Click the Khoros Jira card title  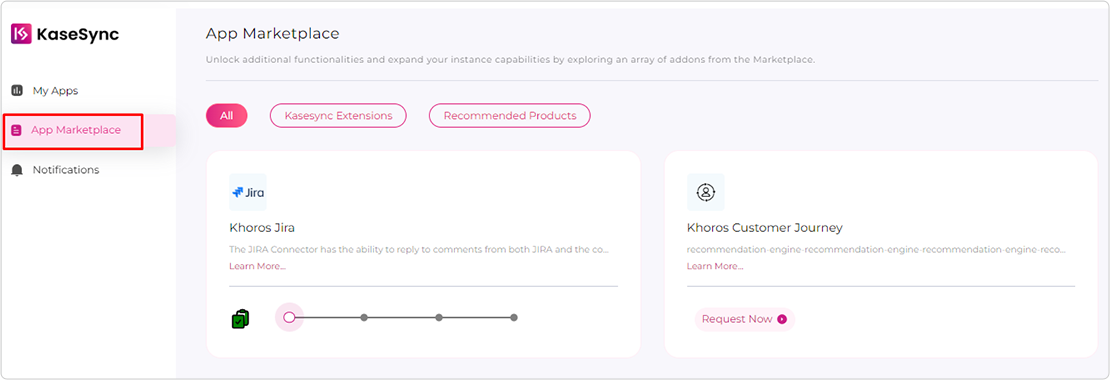262,228
